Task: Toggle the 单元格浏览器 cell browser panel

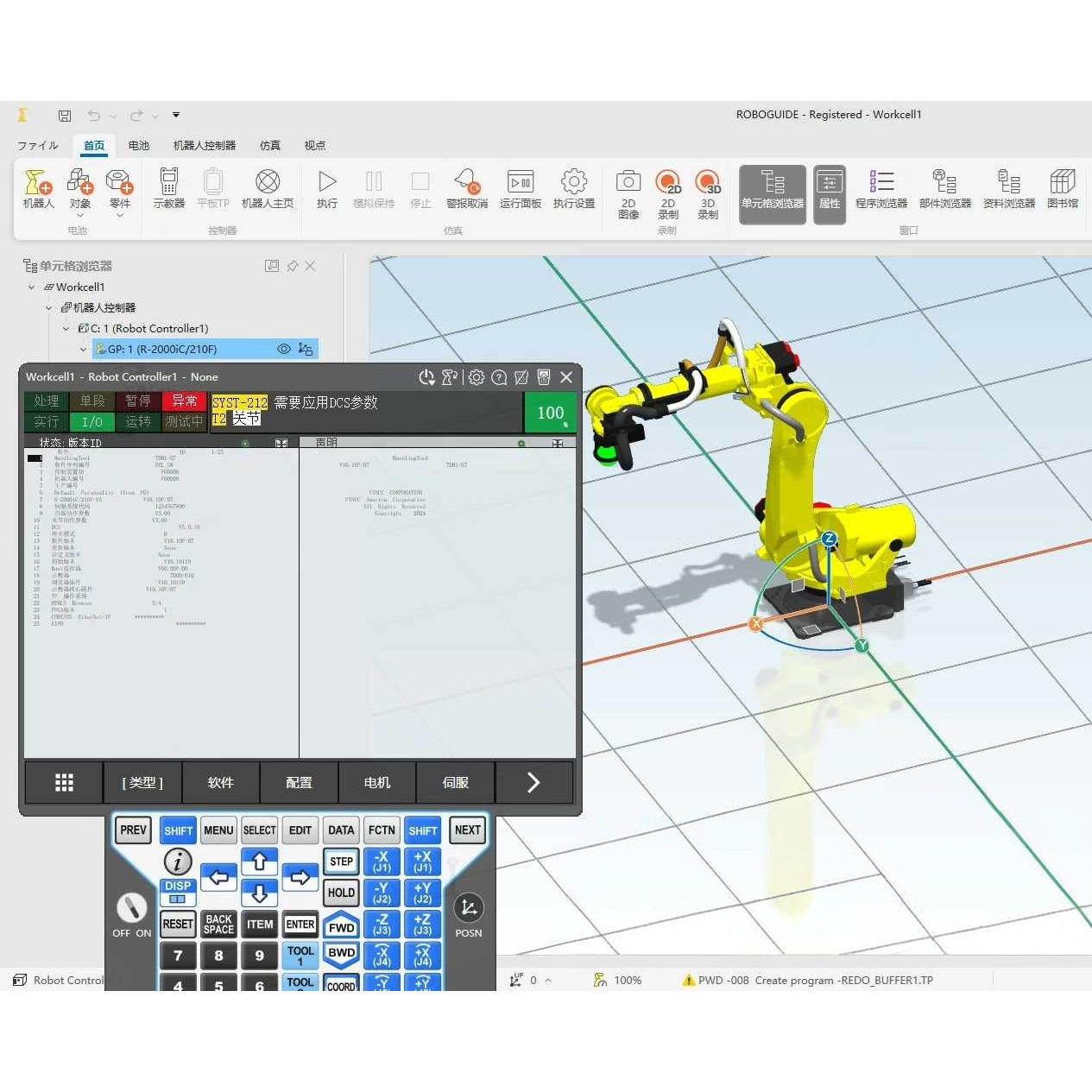Action: (x=773, y=194)
